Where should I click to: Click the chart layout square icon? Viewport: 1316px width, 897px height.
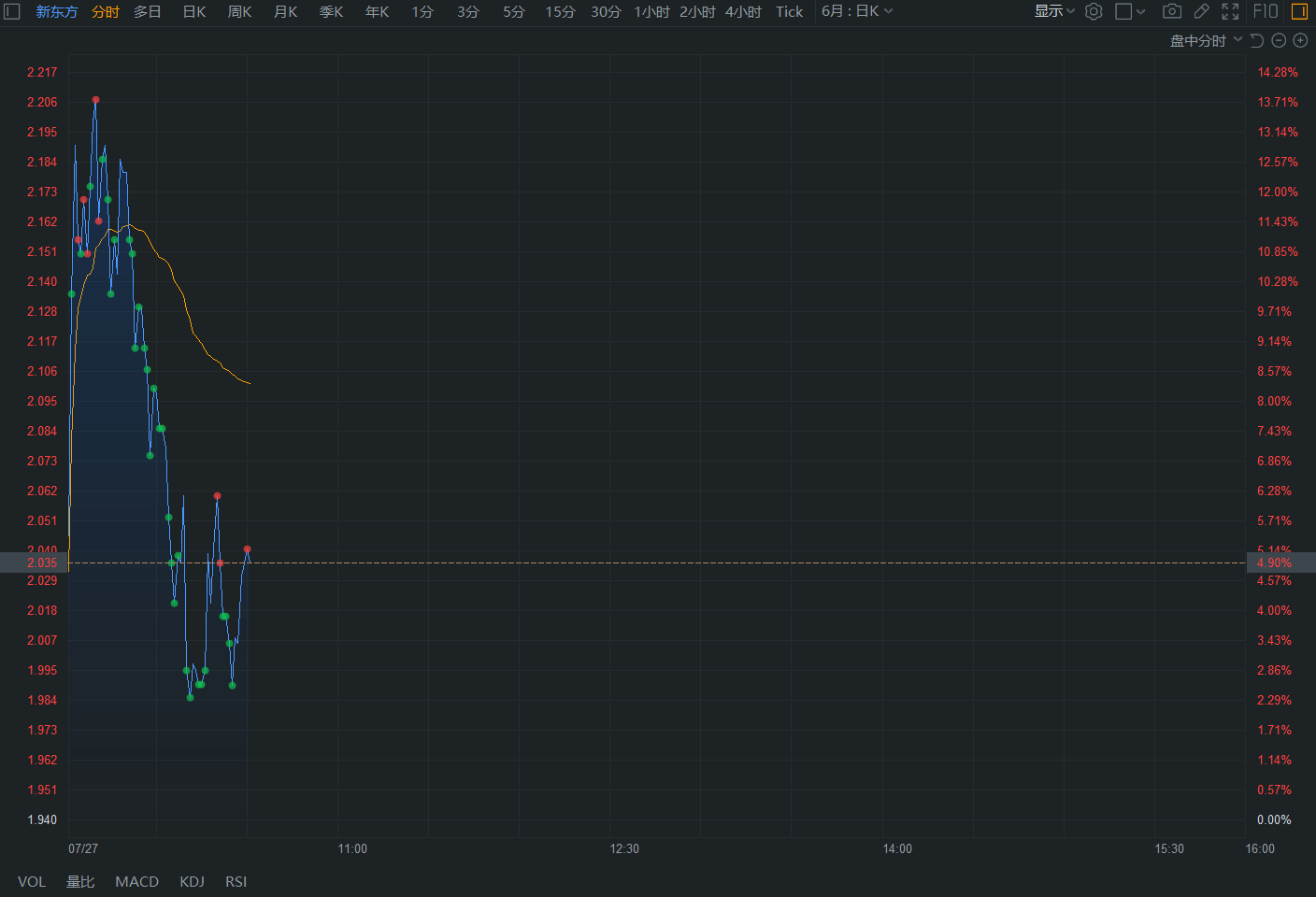point(1124,11)
